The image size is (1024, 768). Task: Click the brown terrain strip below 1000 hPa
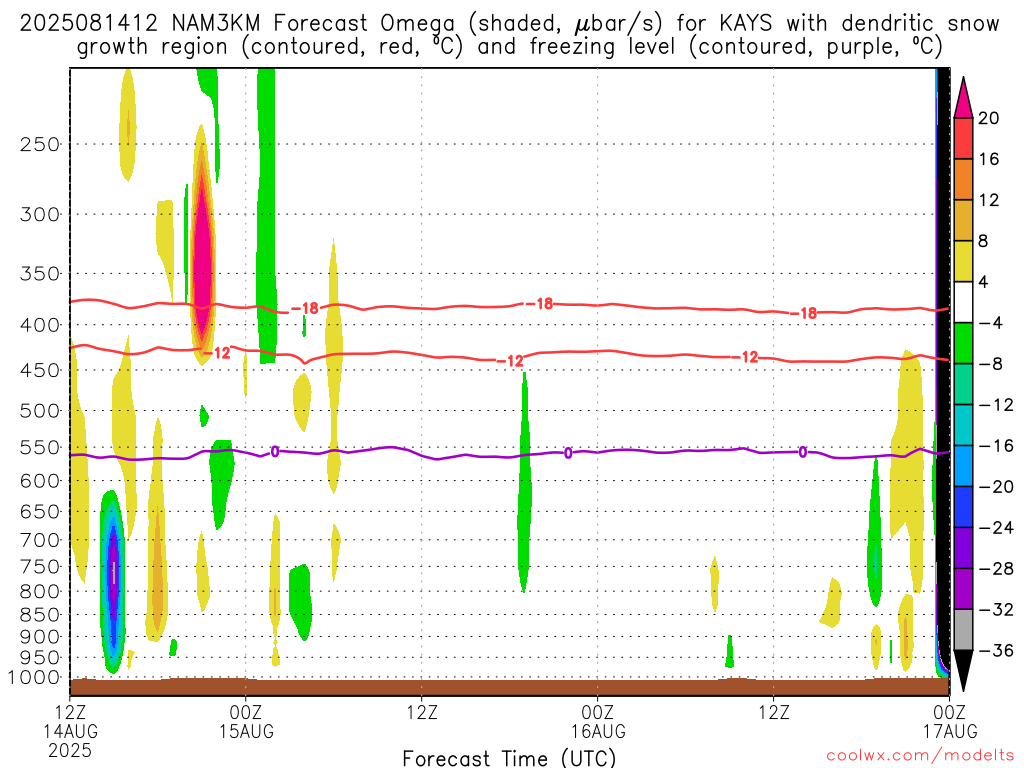[x=509, y=686]
